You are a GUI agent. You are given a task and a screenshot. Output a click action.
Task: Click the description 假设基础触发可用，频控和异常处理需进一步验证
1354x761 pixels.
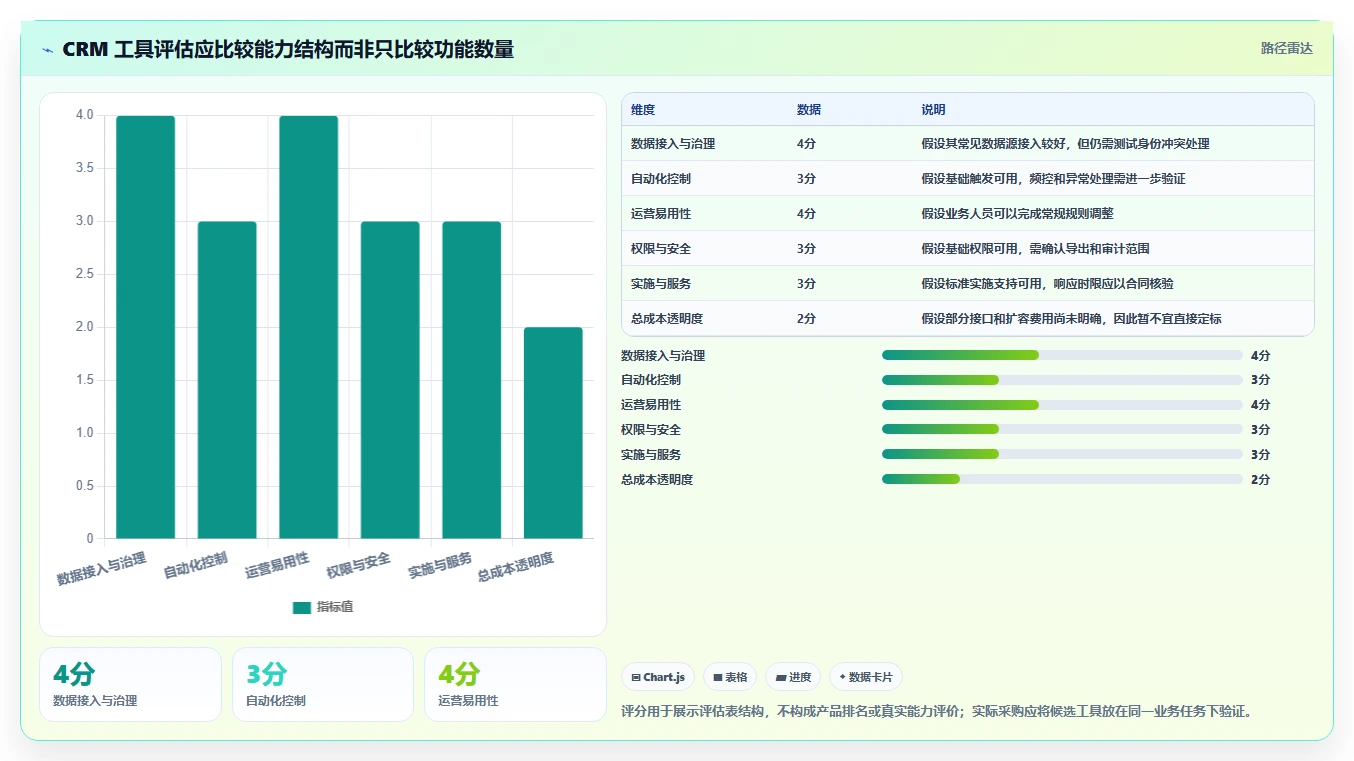pos(1053,179)
